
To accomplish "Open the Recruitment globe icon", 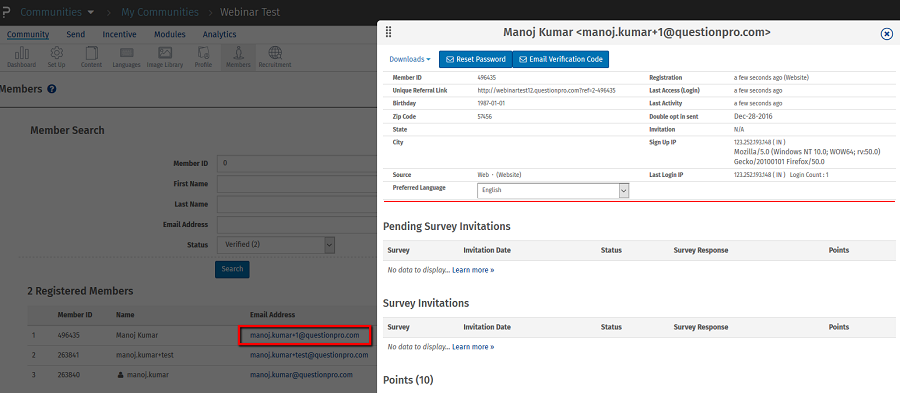I will (275, 57).
